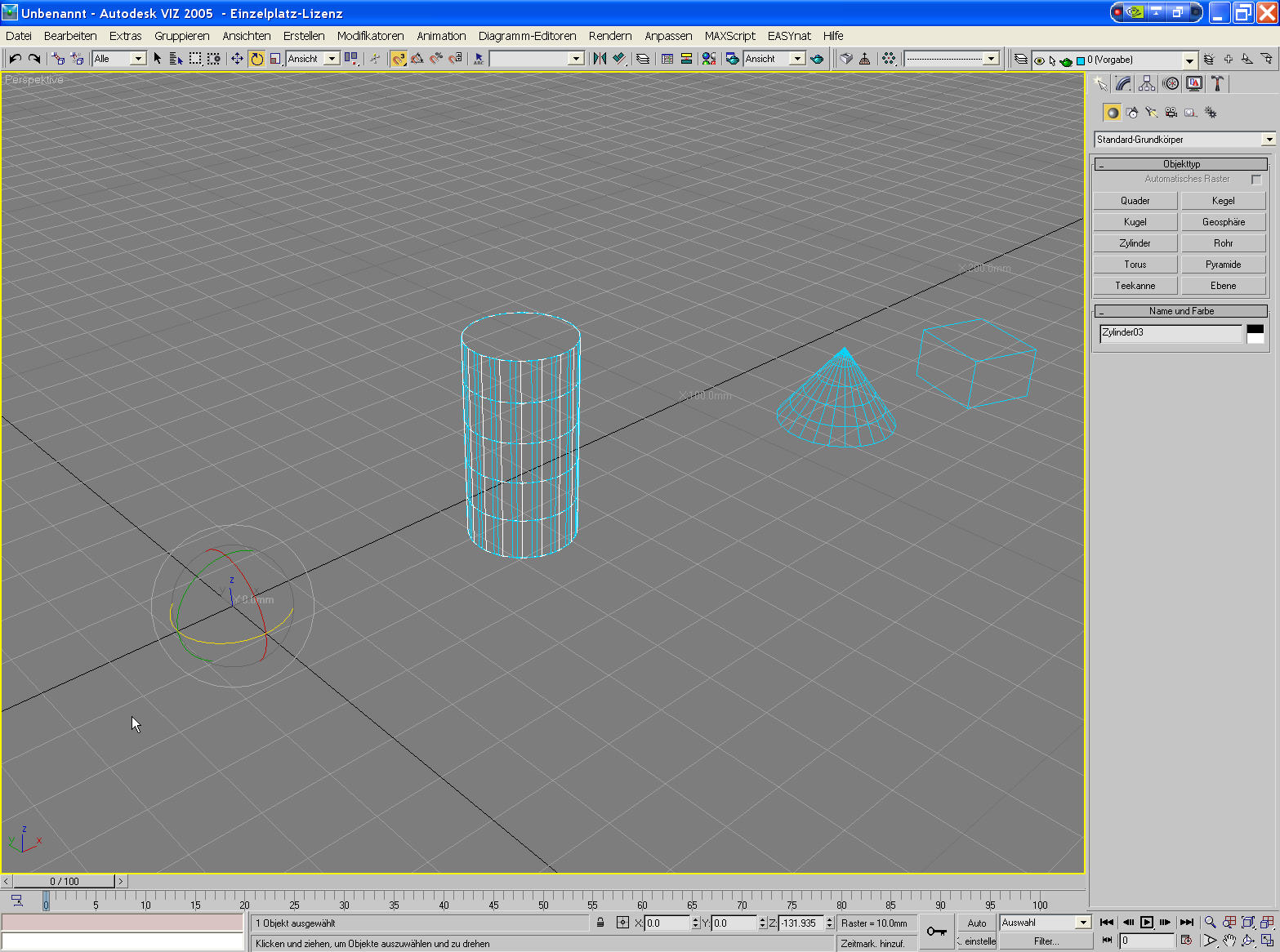The width and height of the screenshot is (1280, 952).
Task: Open the reference coordinate Ansicht dropdown
Action: (x=313, y=59)
